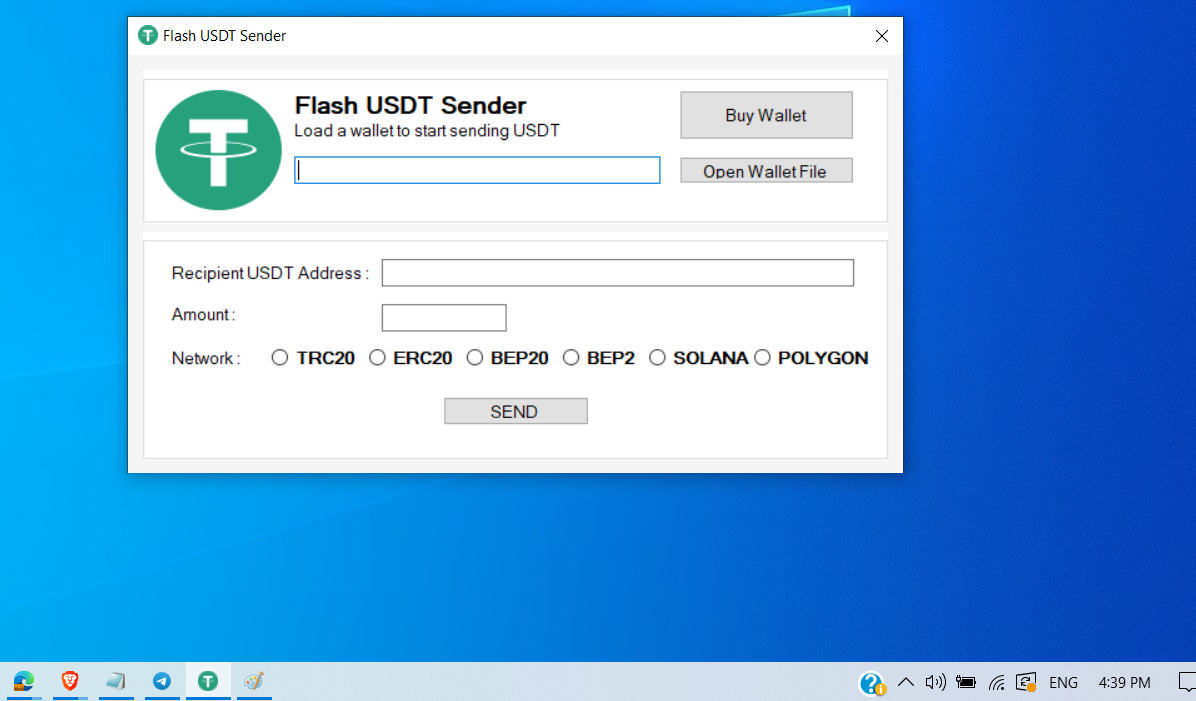
Task: Click the Tether app taskbar icon
Action: pyautogui.click(x=207, y=681)
